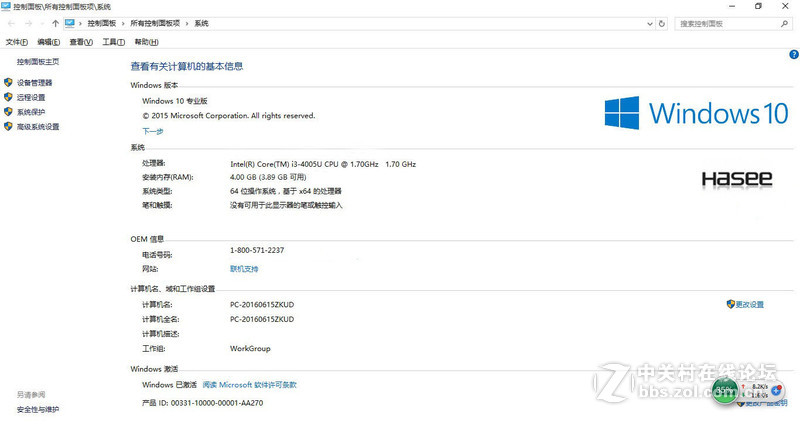Click the Hasee OEM logo
800x426 pixels.
coord(737,179)
